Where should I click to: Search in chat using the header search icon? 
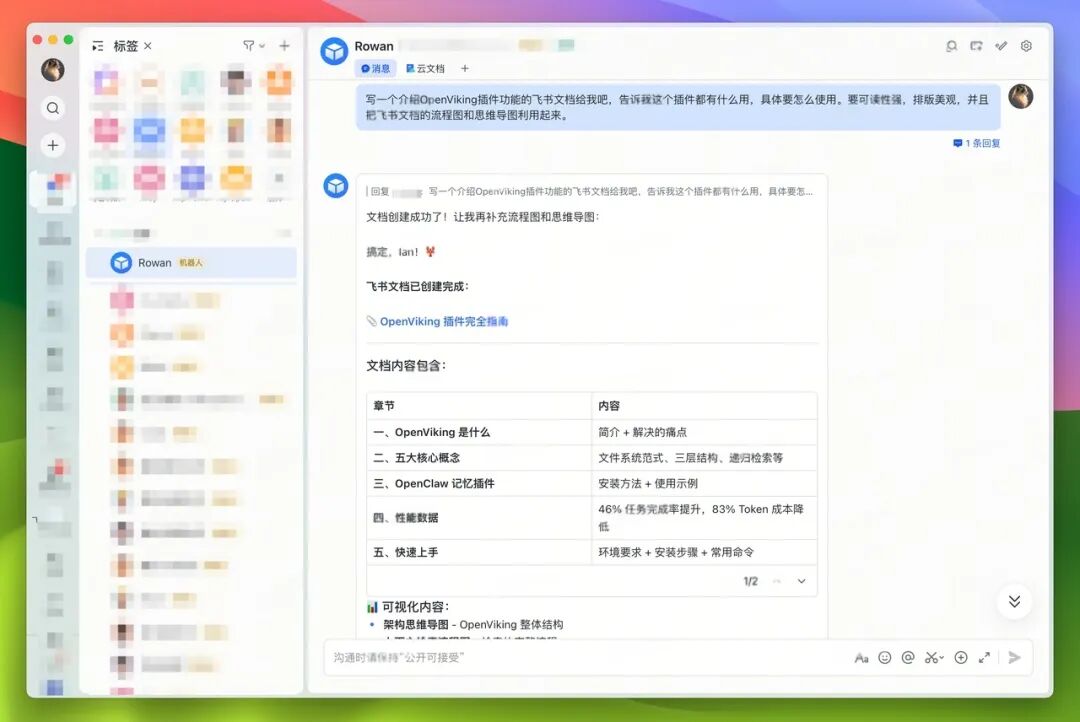[x=951, y=46]
